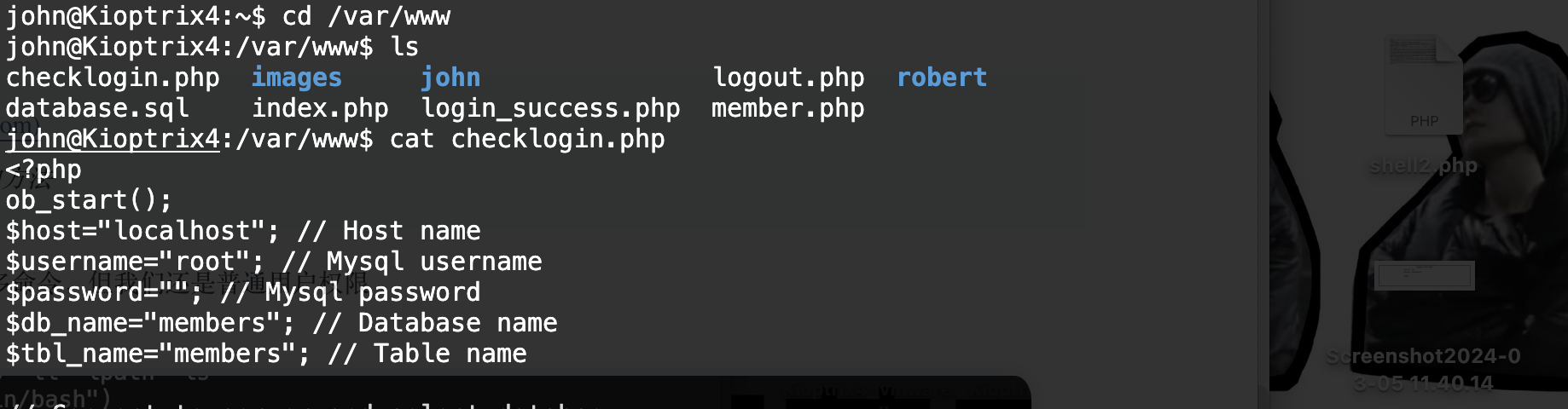Click logout.php in the ls output
The image size is (1568, 409).
tap(788, 78)
